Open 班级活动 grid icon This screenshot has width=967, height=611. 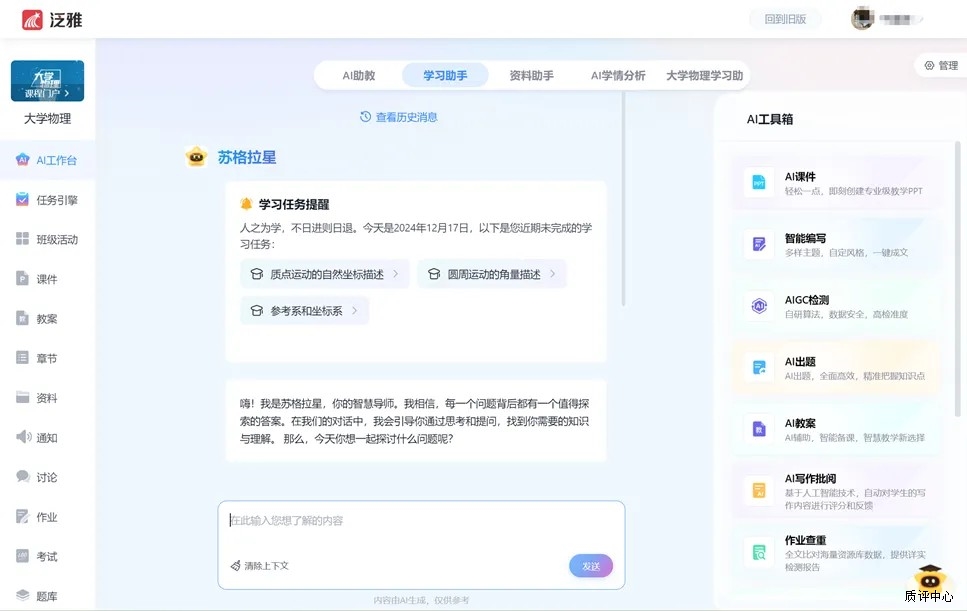coord(23,239)
